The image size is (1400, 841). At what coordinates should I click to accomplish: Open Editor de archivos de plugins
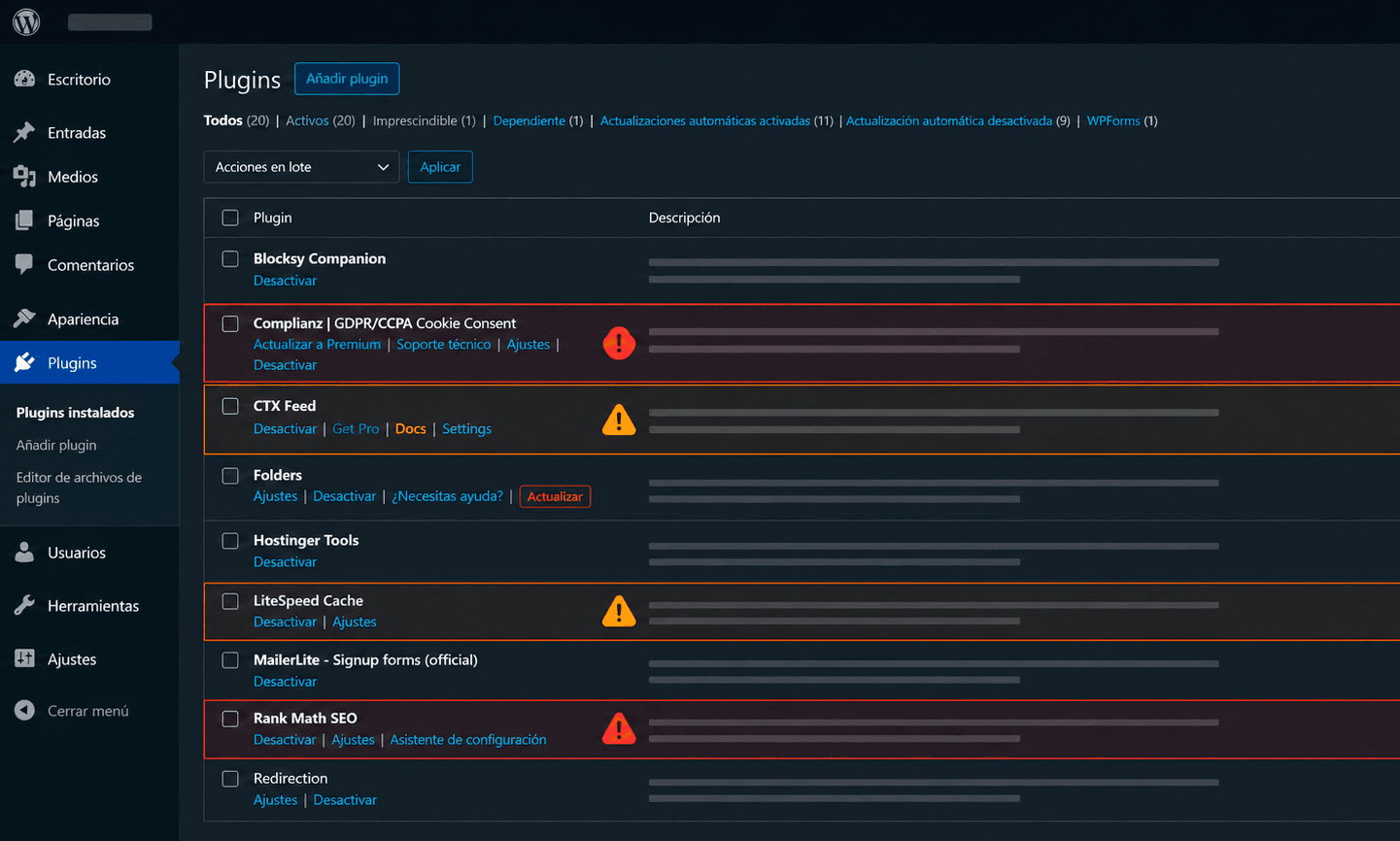point(79,488)
